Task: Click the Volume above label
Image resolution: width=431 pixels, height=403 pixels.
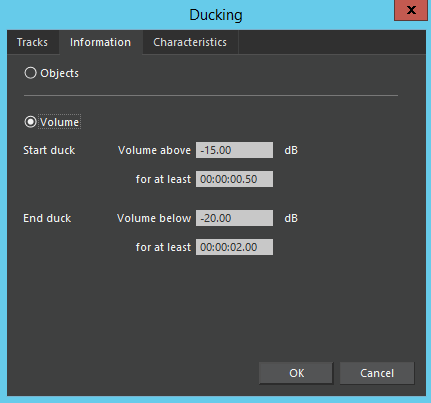Action: (154, 150)
